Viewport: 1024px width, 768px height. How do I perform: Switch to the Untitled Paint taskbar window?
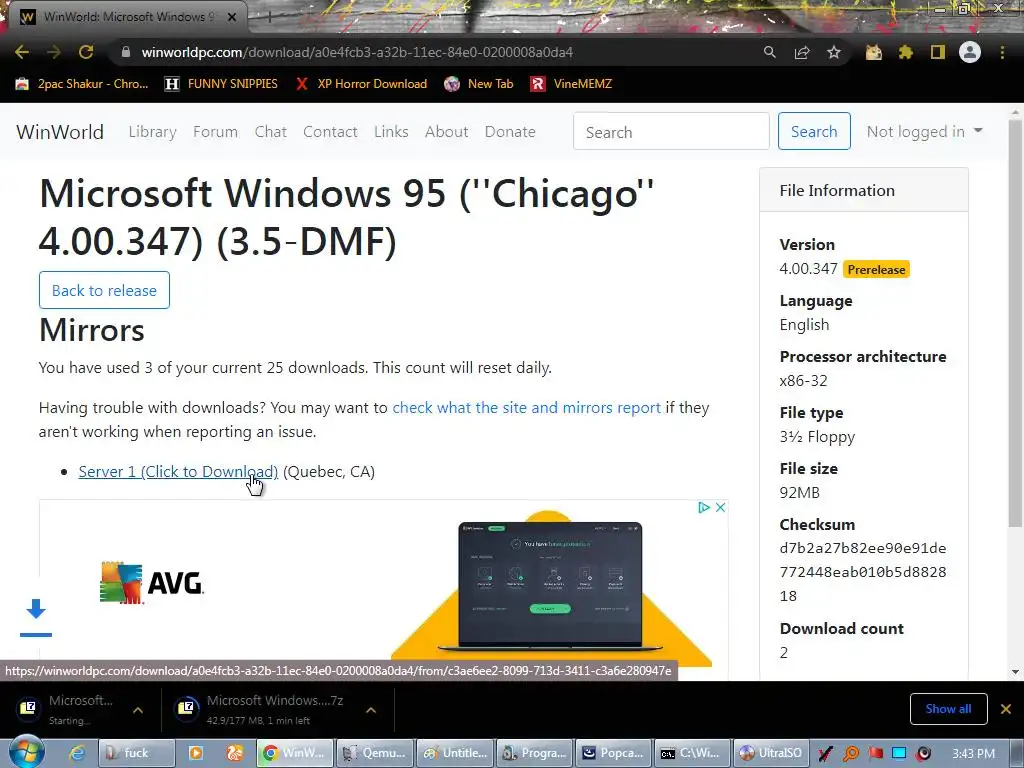(x=455, y=753)
